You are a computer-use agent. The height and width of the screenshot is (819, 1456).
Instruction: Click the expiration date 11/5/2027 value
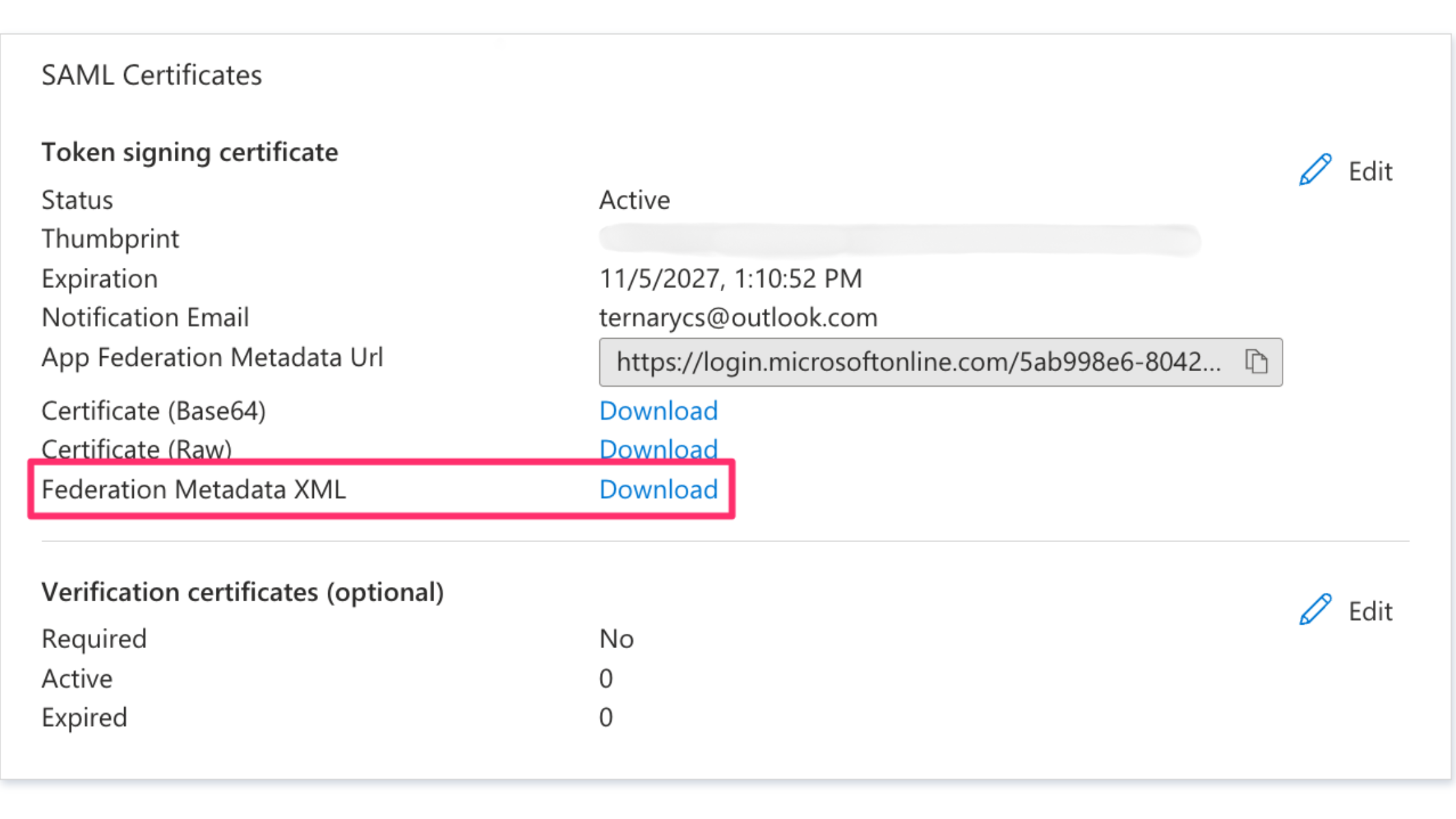[x=730, y=279]
